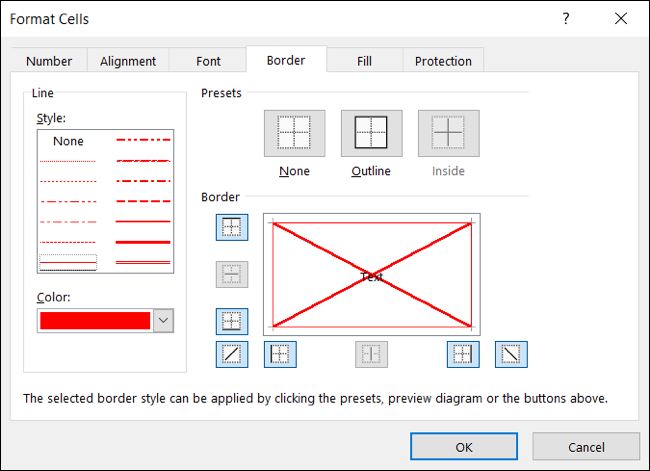Image resolution: width=650 pixels, height=471 pixels.
Task: Go to the Alignment tab
Action: click(x=128, y=61)
